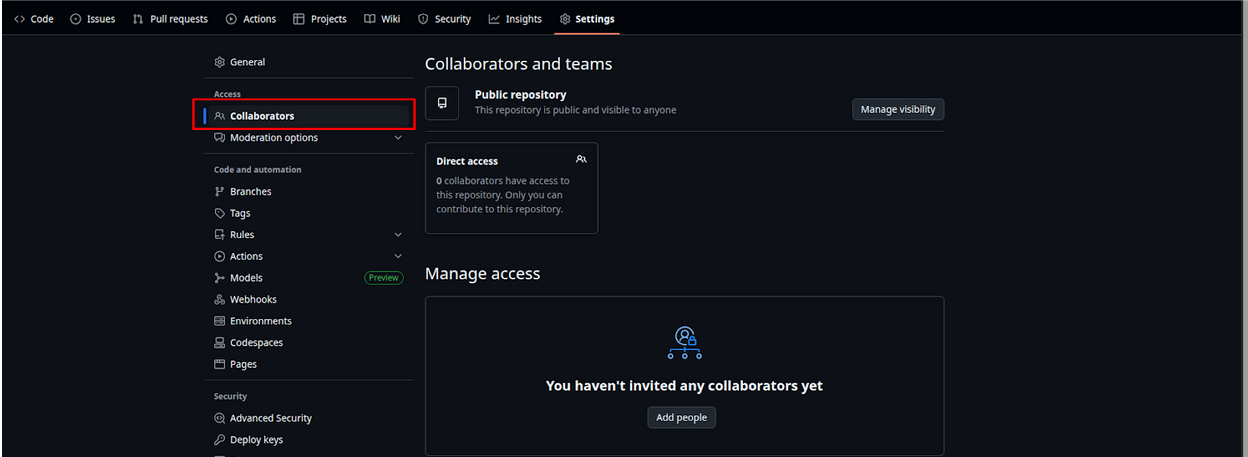Viewport: 1248px width, 457px height.
Task: Open the Code tab
Action: click(34, 19)
